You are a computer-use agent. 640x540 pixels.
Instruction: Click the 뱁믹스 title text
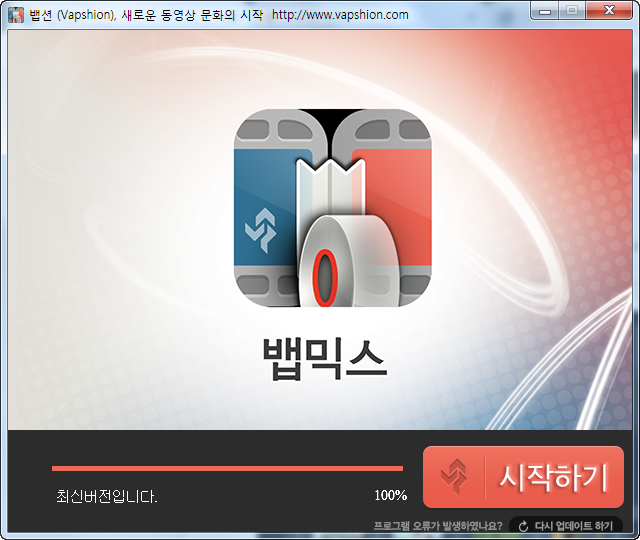point(324,360)
